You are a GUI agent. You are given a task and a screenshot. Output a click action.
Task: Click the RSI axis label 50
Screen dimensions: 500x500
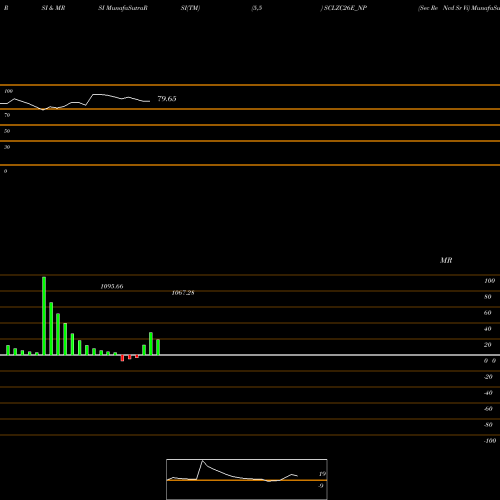click(x=7, y=131)
